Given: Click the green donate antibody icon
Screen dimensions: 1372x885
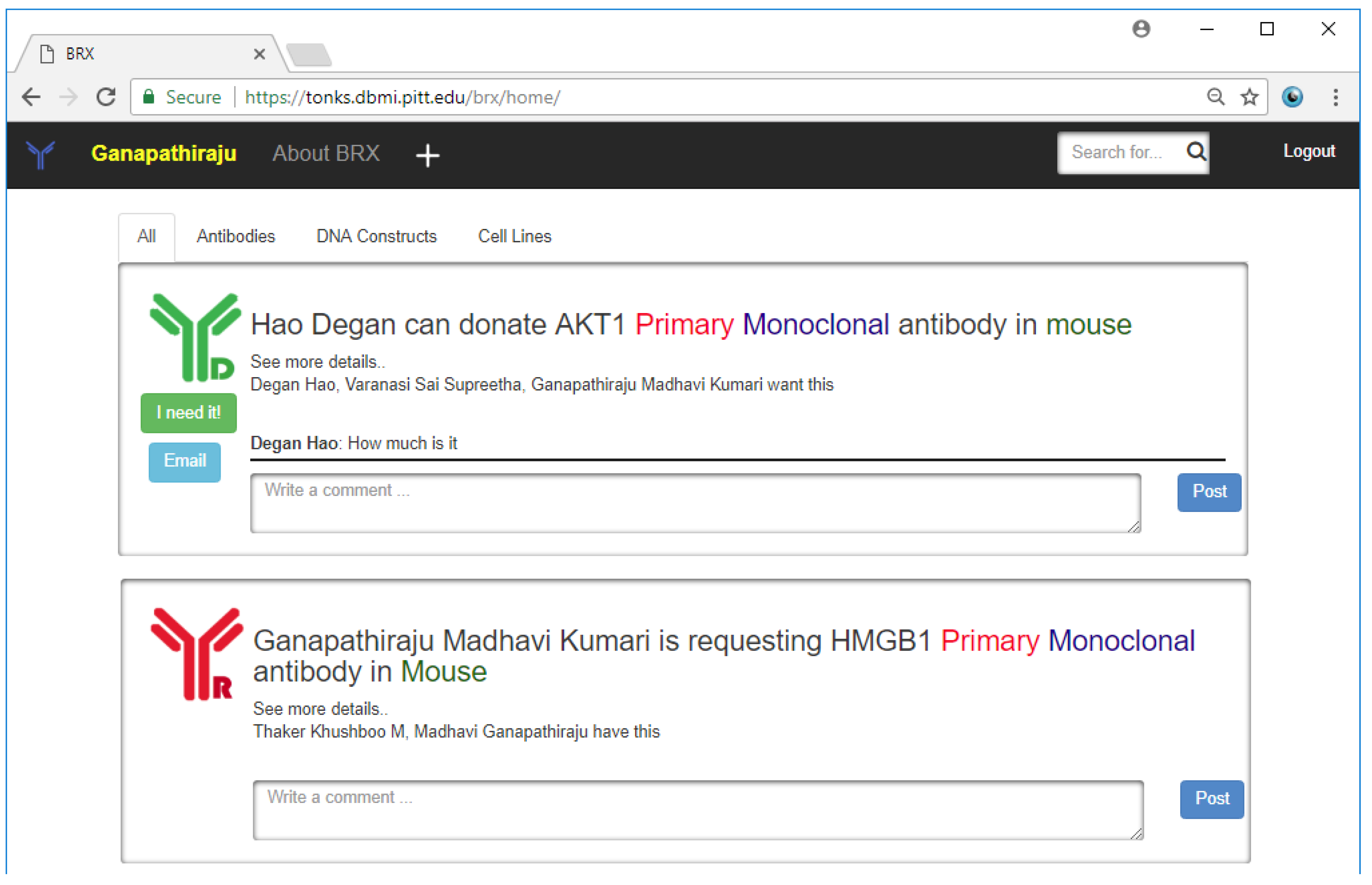Looking at the screenshot, I should click(194, 337).
